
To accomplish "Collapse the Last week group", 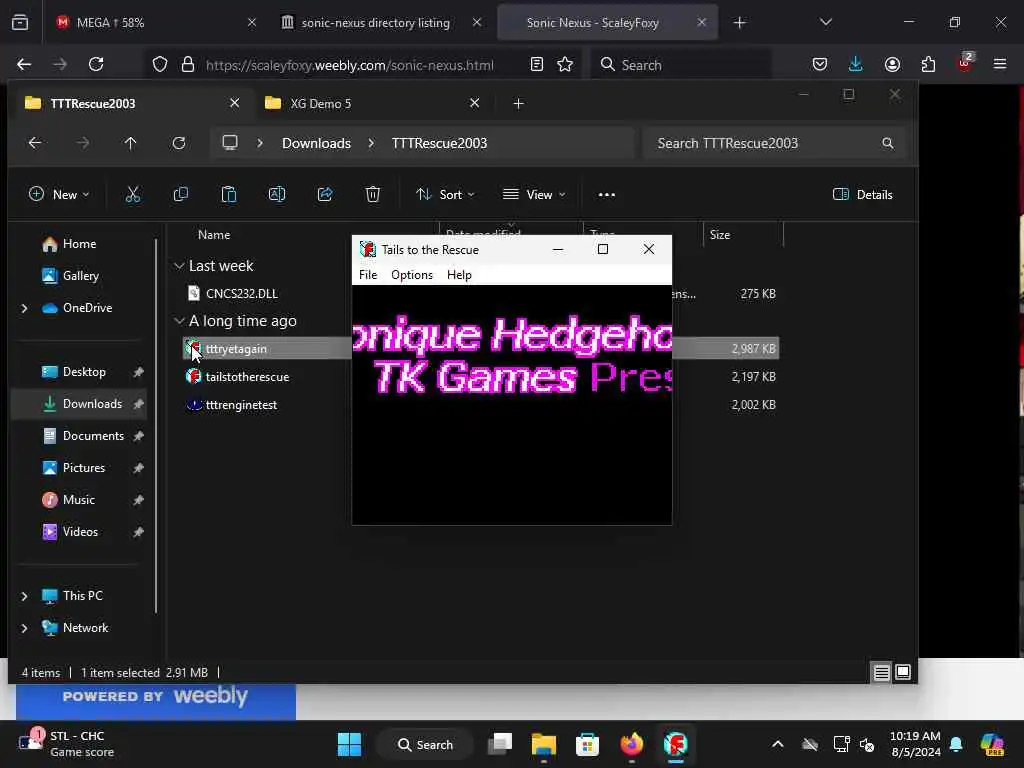I will (x=179, y=266).
